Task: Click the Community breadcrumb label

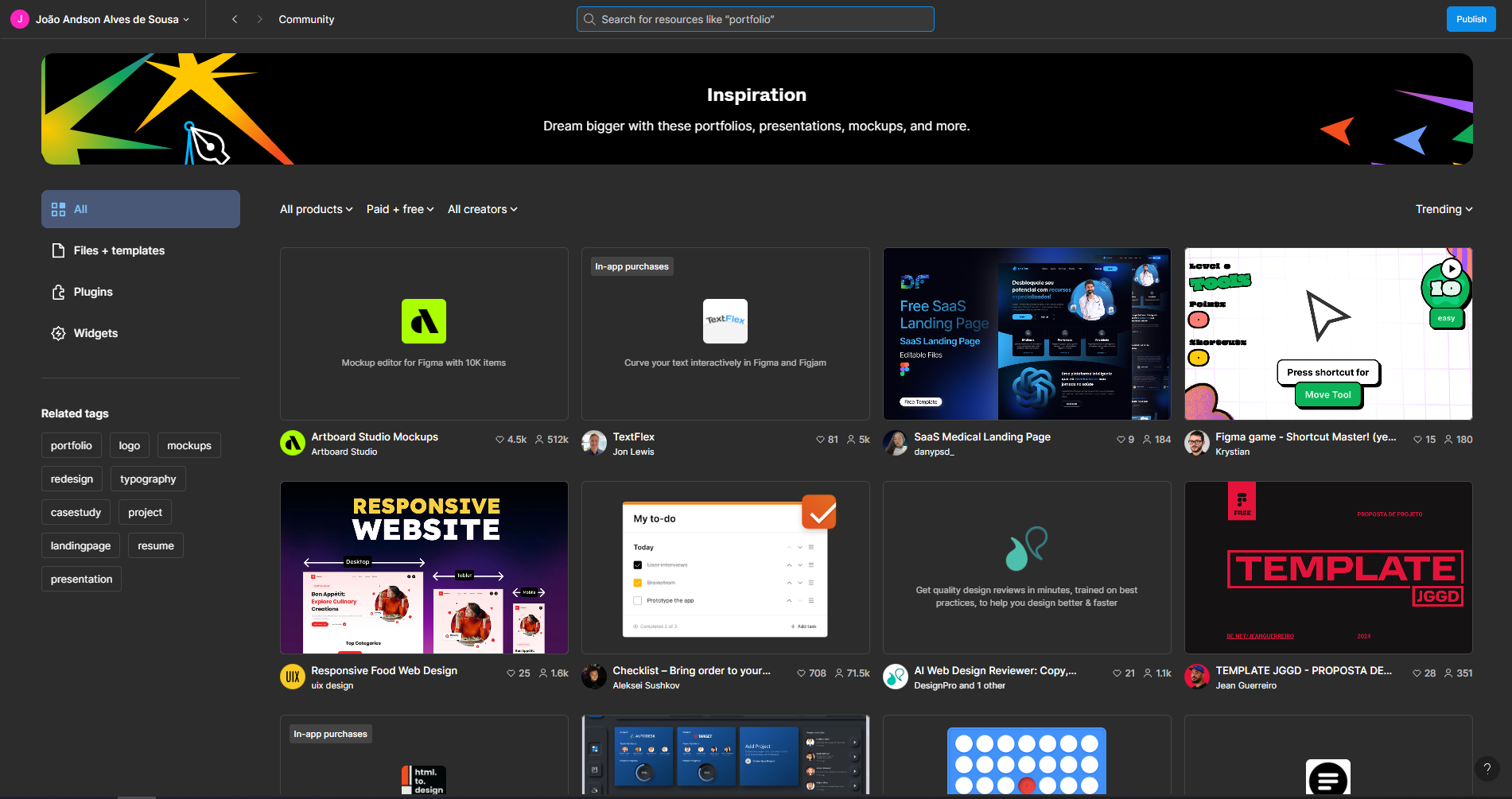Action: (x=306, y=19)
